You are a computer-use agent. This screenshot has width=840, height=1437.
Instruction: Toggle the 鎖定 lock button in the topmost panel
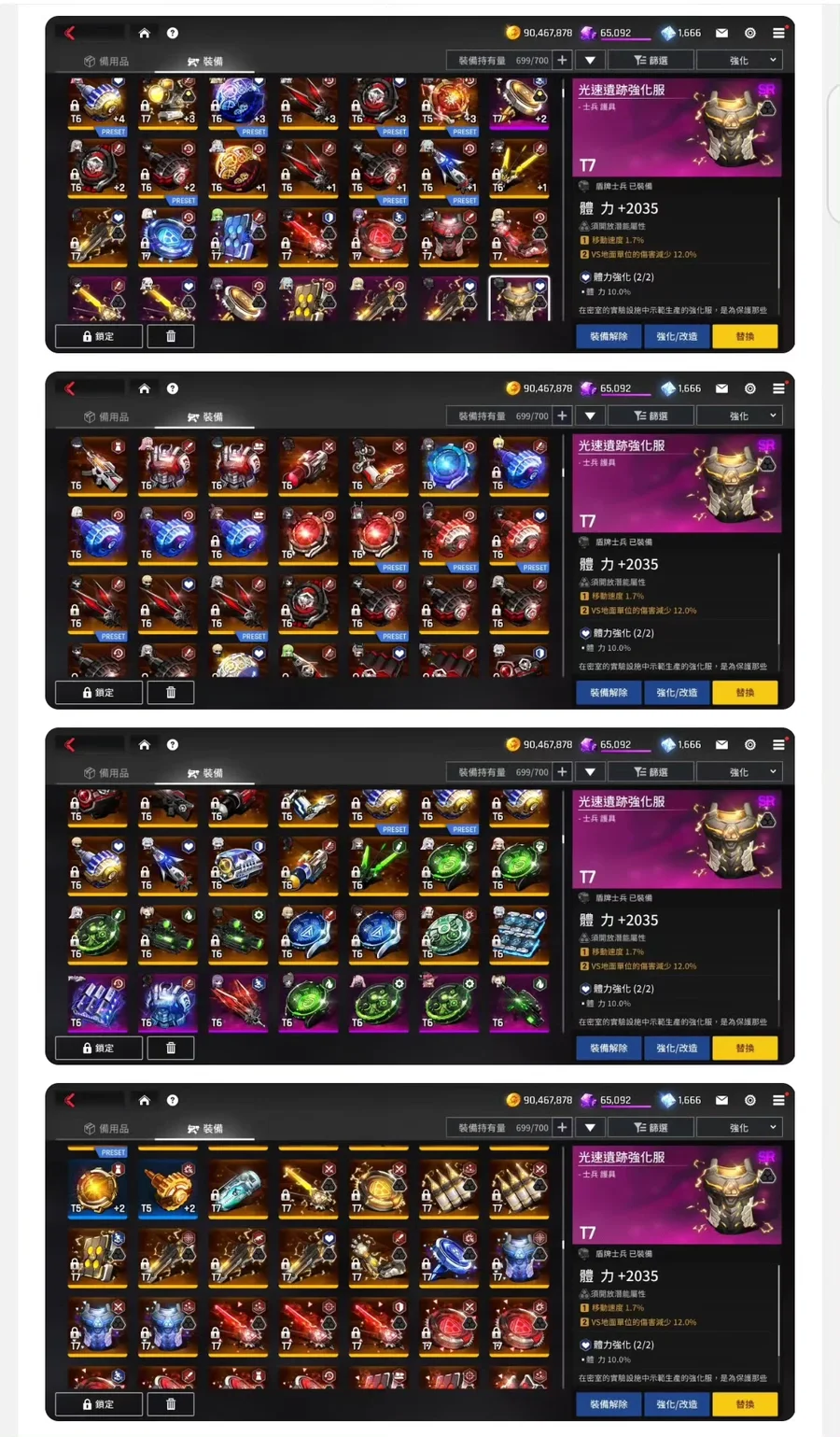point(99,336)
